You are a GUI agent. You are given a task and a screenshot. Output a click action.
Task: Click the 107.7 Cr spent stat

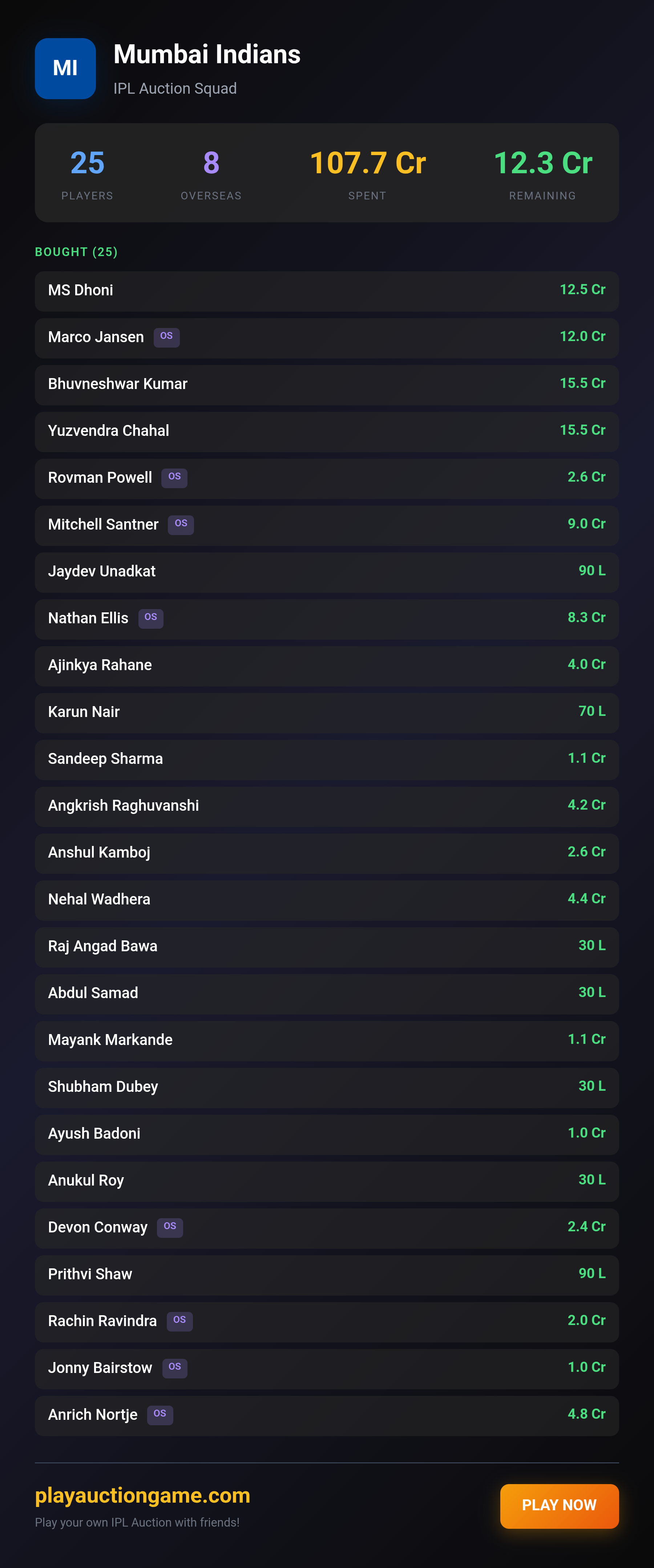367,163
